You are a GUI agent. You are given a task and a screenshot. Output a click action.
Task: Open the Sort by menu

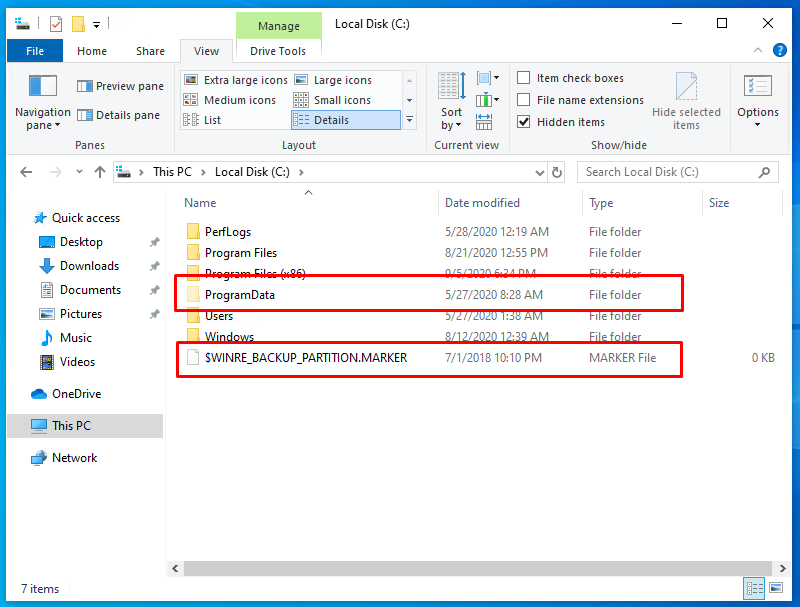(452, 101)
